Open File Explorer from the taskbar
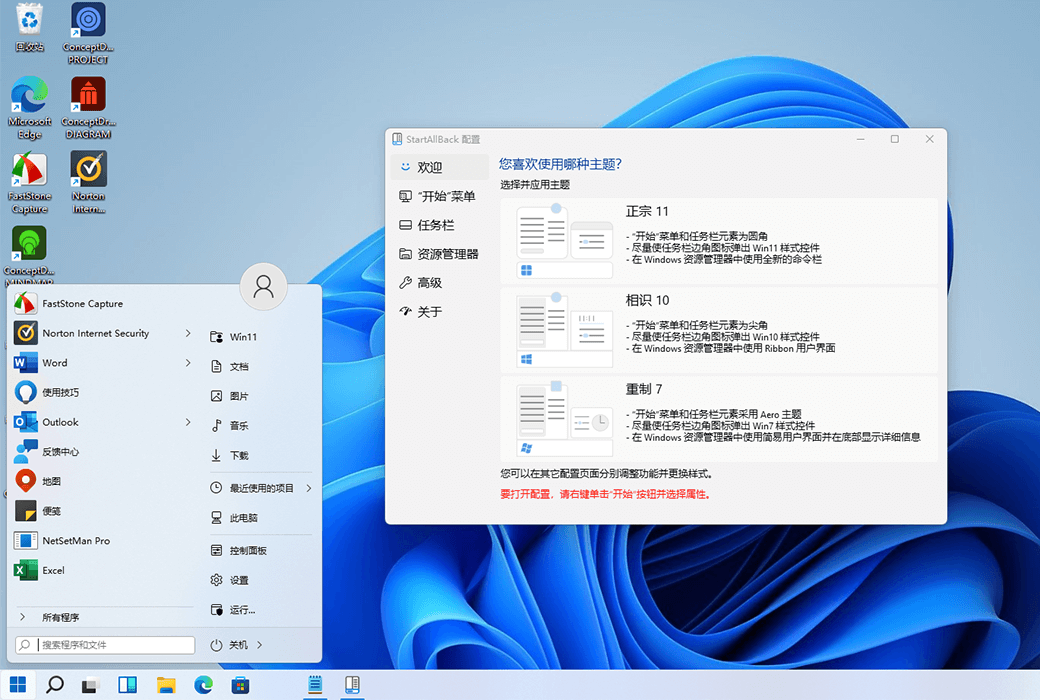The image size is (1040, 700). click(165, 685)
